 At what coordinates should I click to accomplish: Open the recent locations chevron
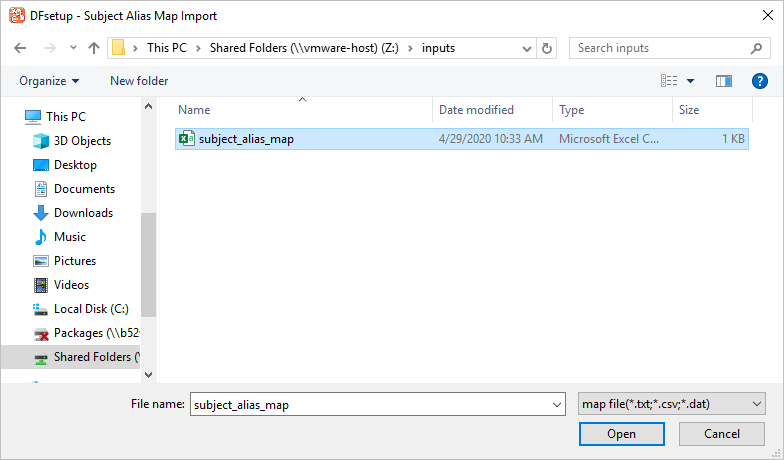tap(74, 48)
